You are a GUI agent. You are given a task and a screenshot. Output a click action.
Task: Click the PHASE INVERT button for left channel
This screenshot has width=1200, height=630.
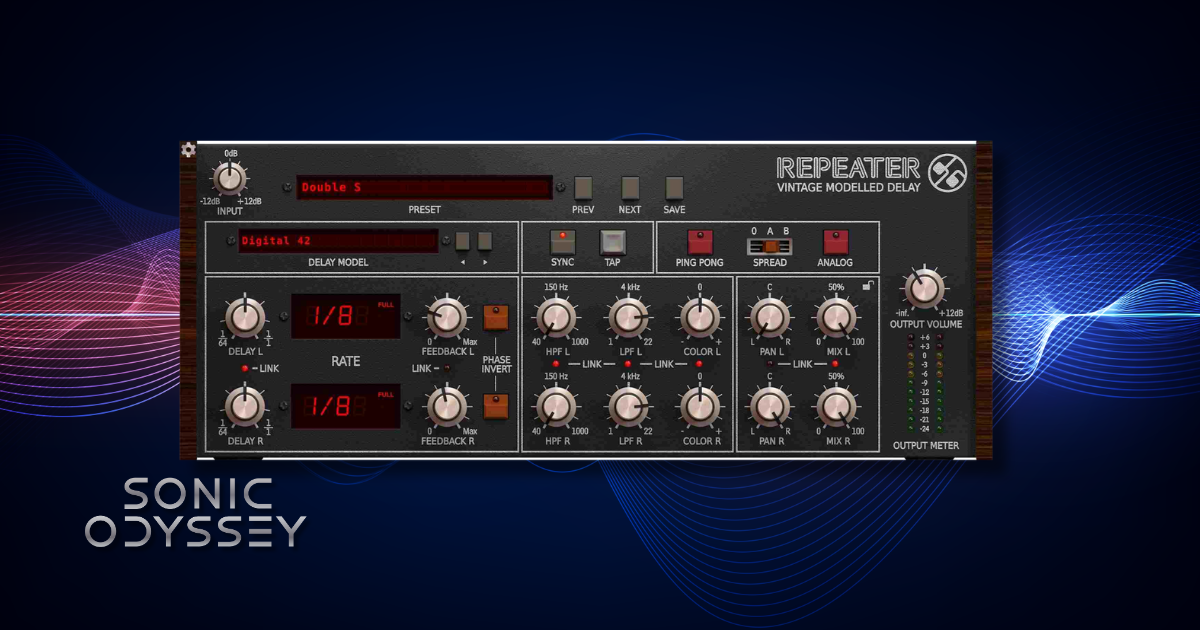pyautogui.click(x=494, y=316)
